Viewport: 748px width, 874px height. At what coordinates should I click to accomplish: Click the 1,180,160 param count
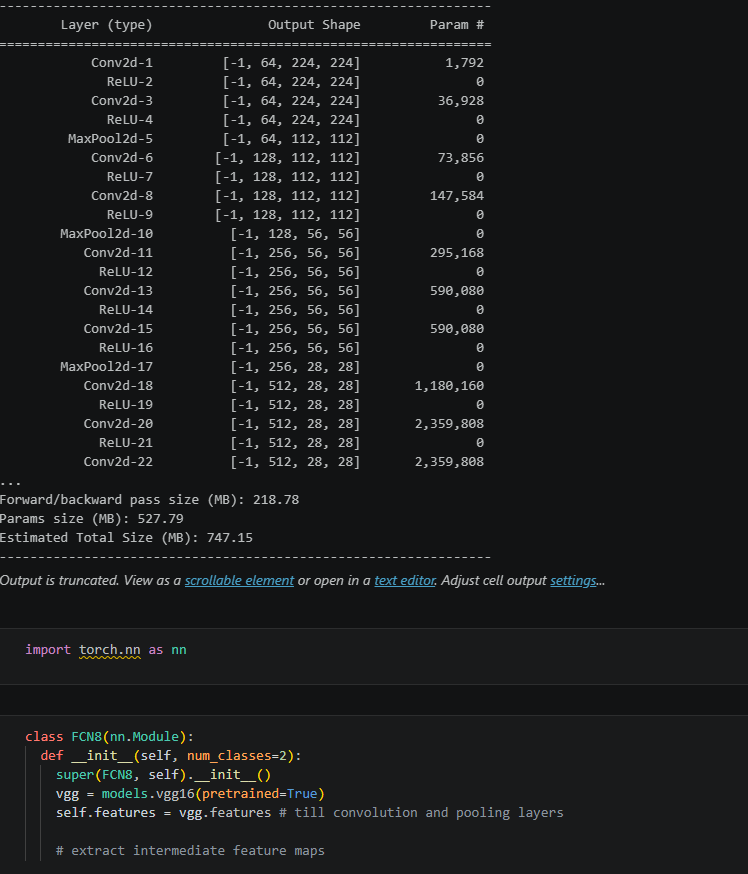point(449,385)
